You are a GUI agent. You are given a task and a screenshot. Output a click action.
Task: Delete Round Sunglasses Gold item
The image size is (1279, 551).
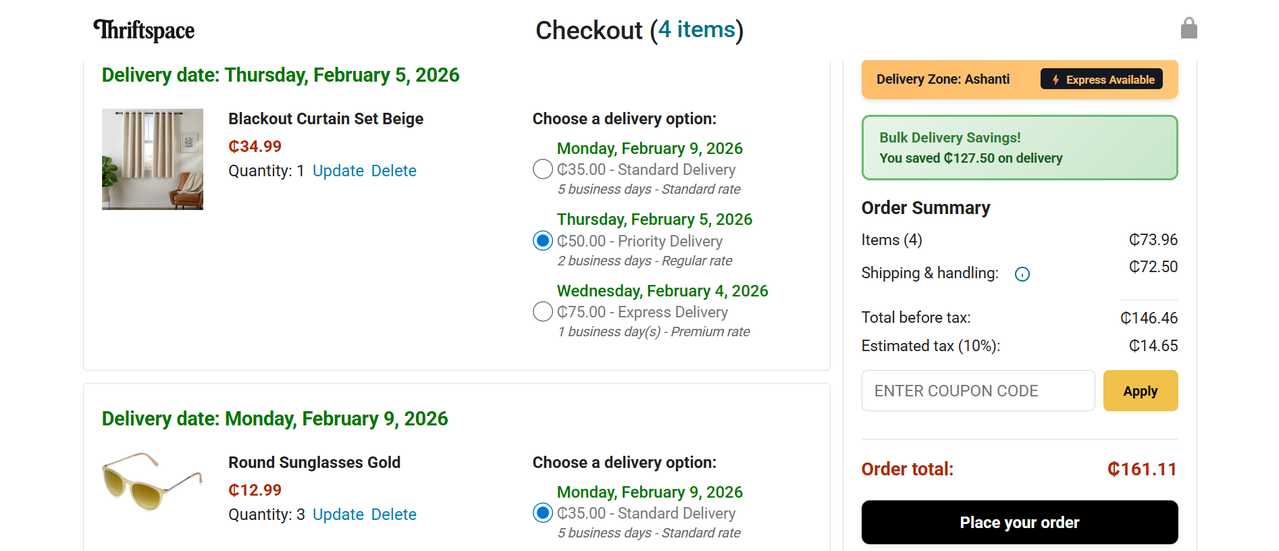point(393,514)
